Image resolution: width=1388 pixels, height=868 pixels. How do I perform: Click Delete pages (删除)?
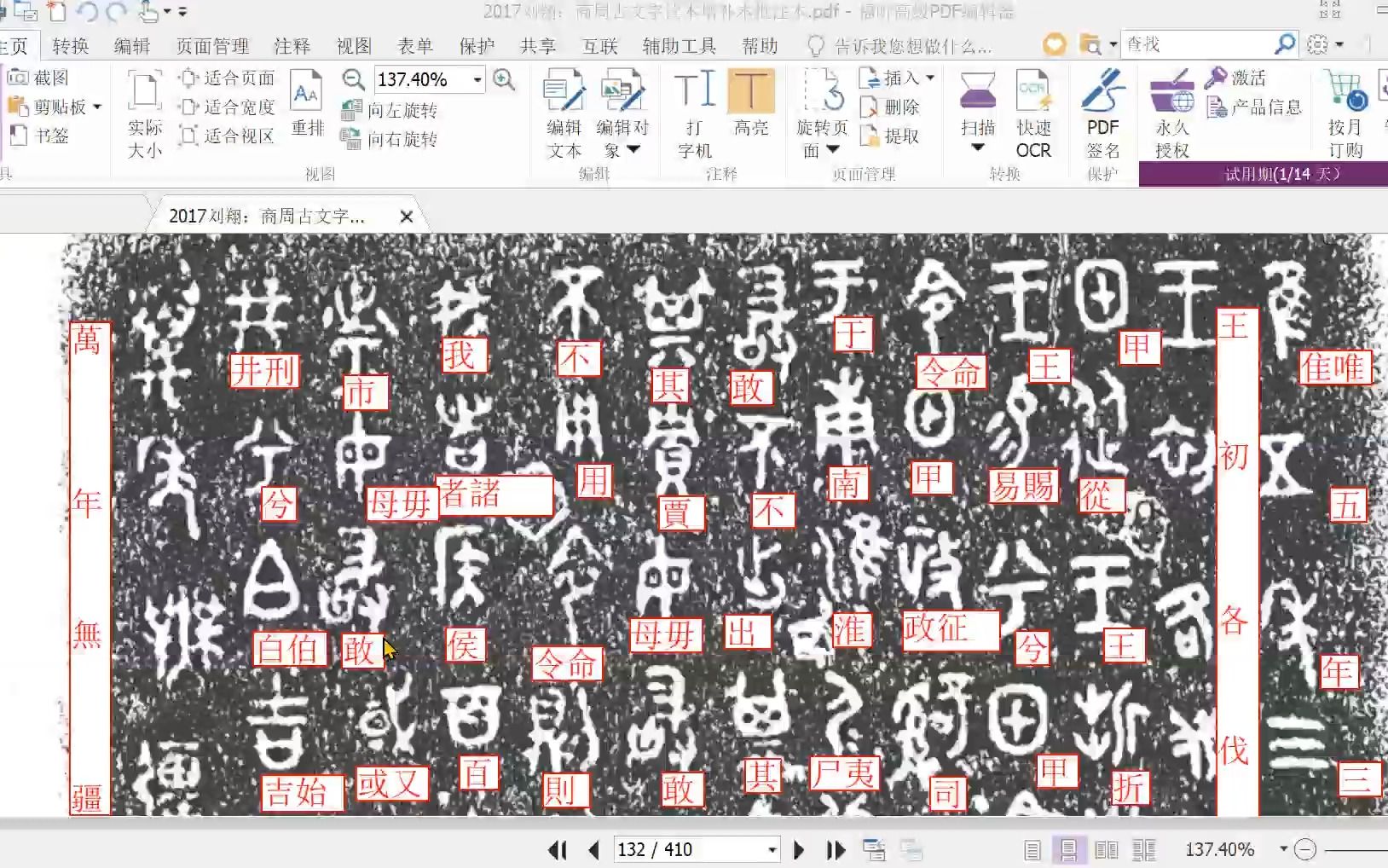point(890,107)
